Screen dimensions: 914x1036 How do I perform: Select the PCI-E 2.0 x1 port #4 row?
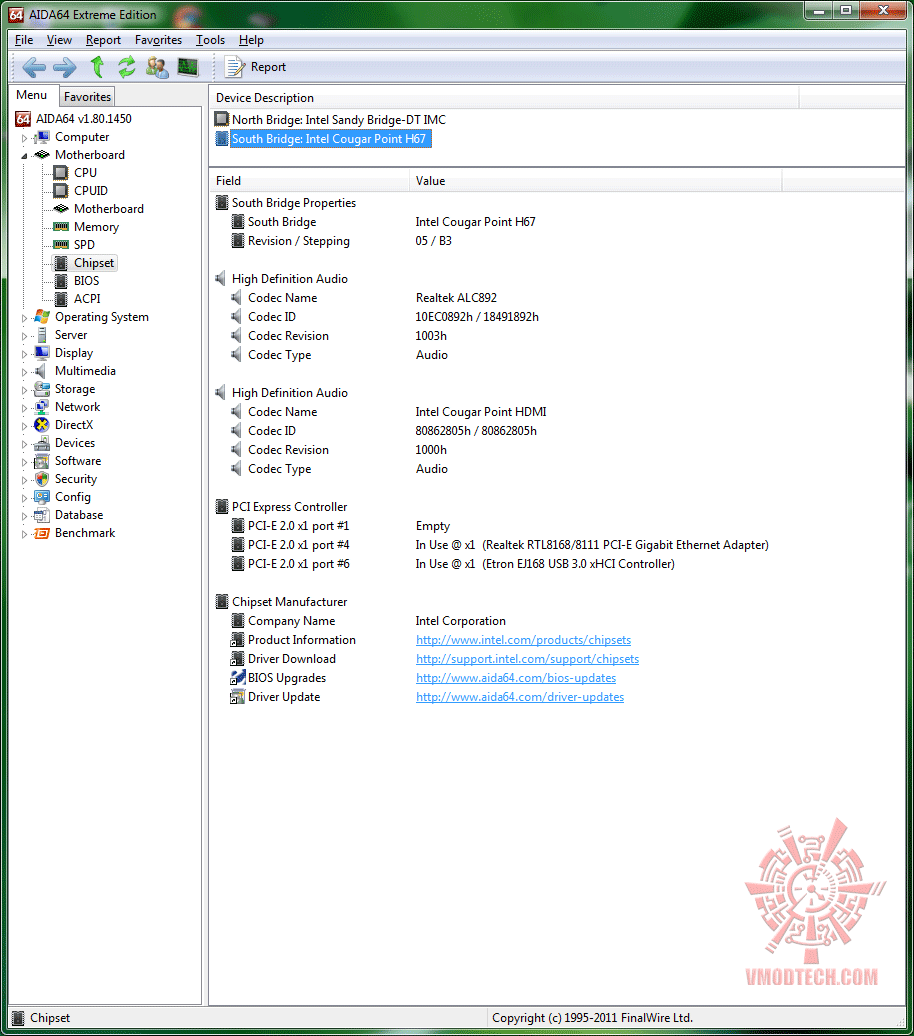(x=499, y=545)
